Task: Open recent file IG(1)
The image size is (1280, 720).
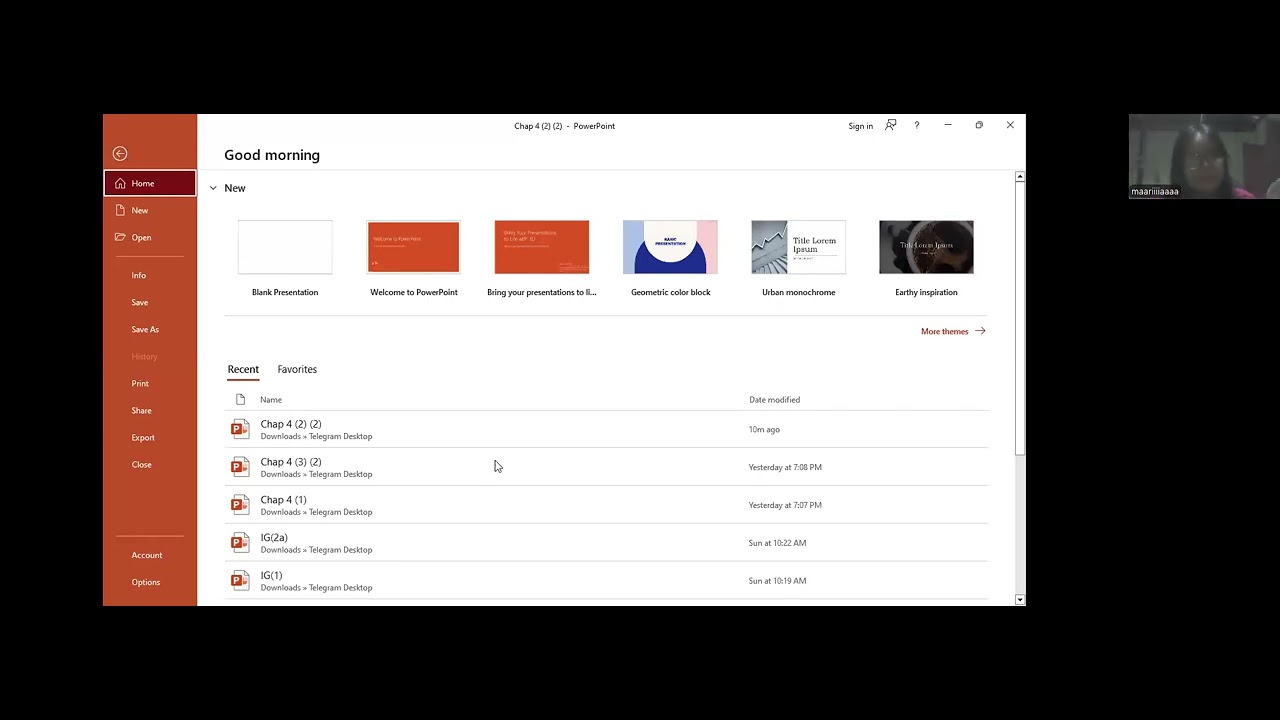Action: coord(606,581)
